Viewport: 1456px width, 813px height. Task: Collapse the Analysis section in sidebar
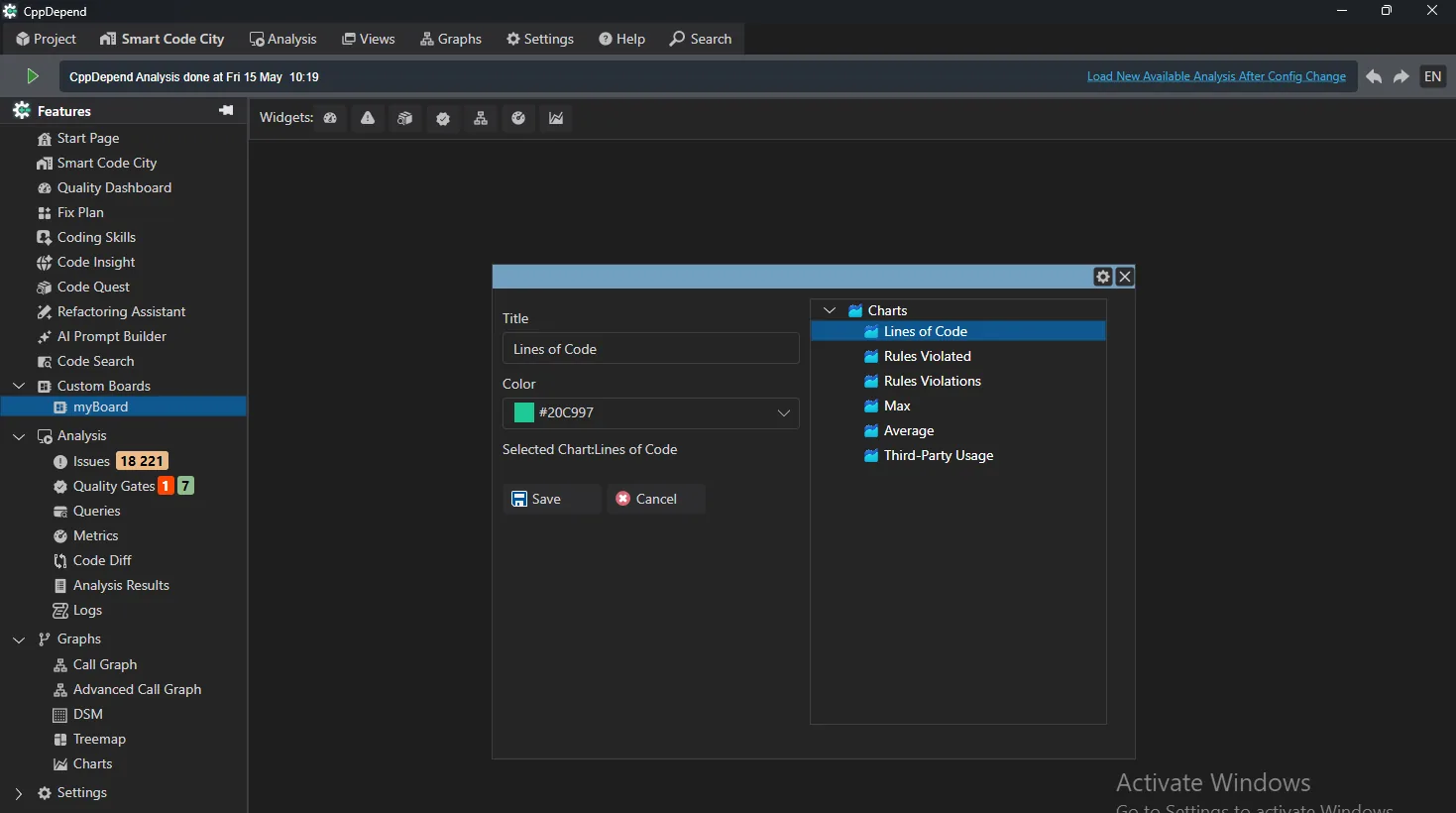pos(19,435)
